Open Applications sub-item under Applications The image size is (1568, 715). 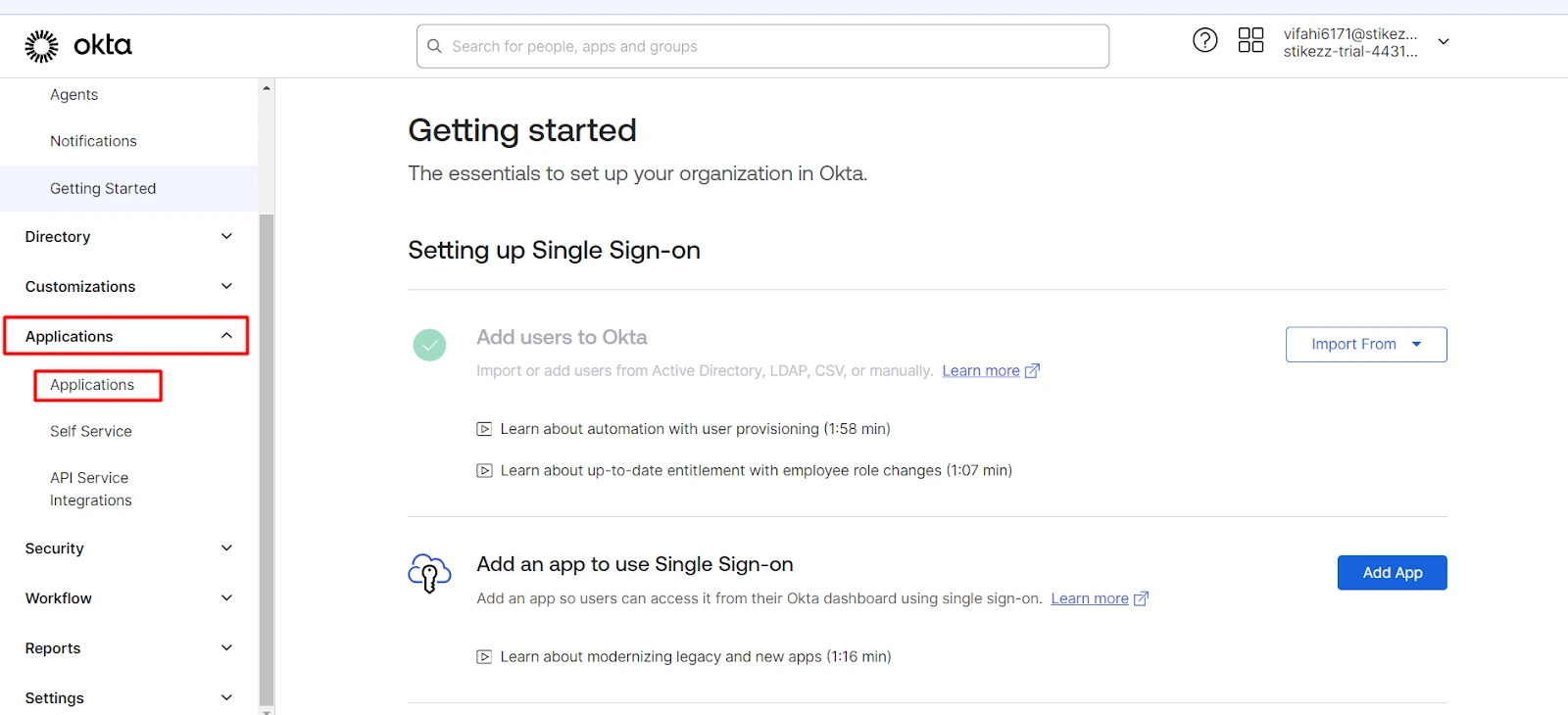click(92, 385)
